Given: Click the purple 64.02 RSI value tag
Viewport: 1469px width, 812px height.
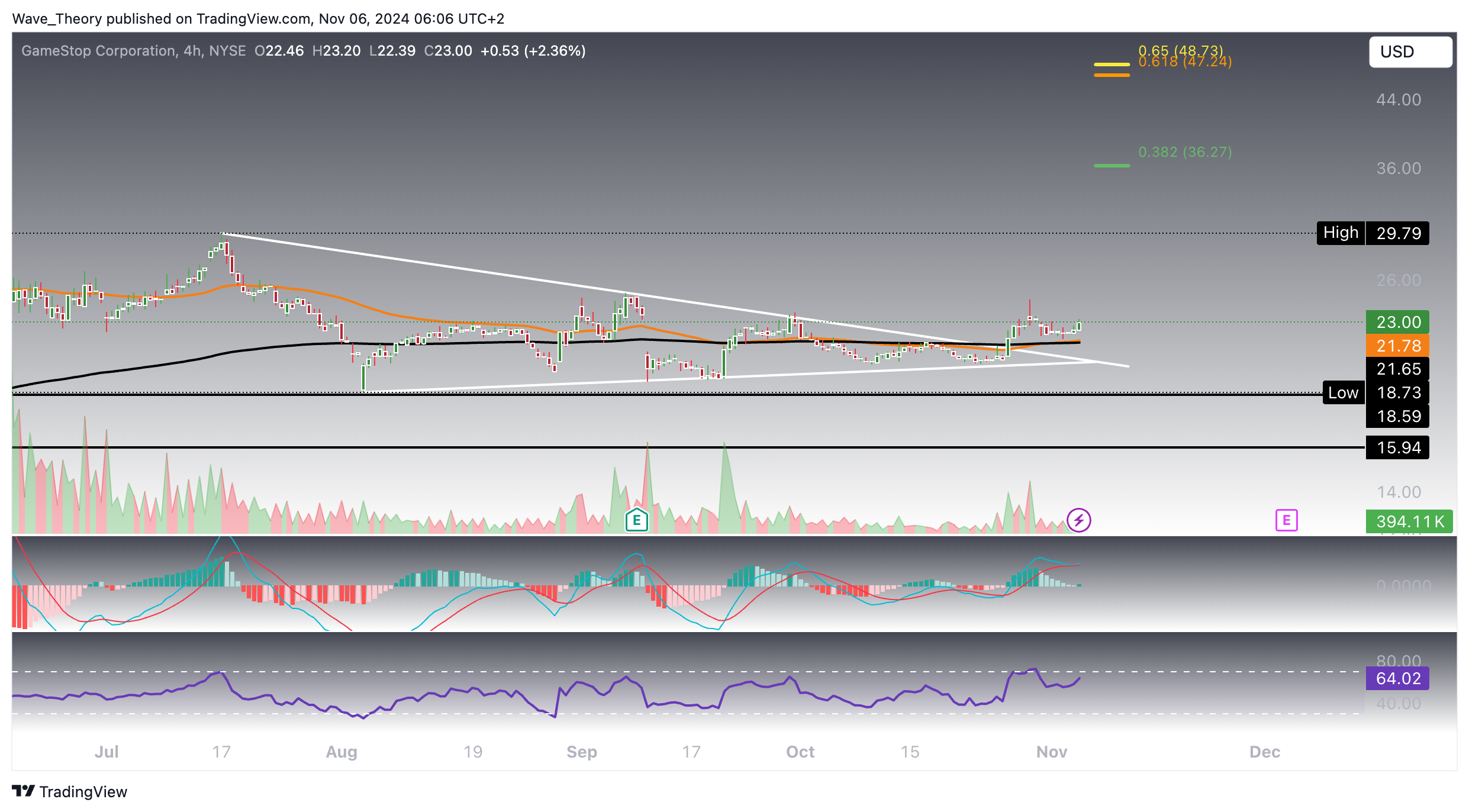Looking at the screenshot, I should (1397, 678).
